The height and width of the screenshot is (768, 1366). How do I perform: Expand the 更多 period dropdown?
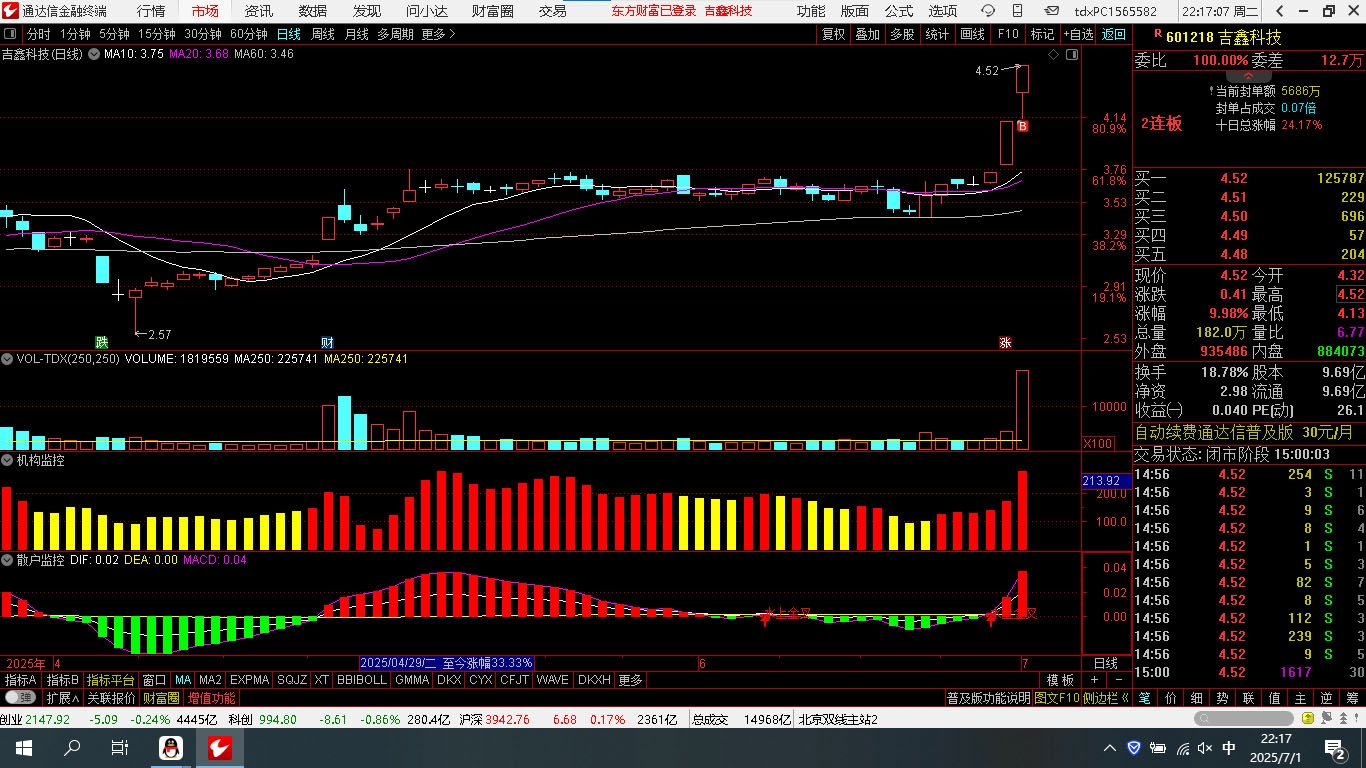[438, 34]
